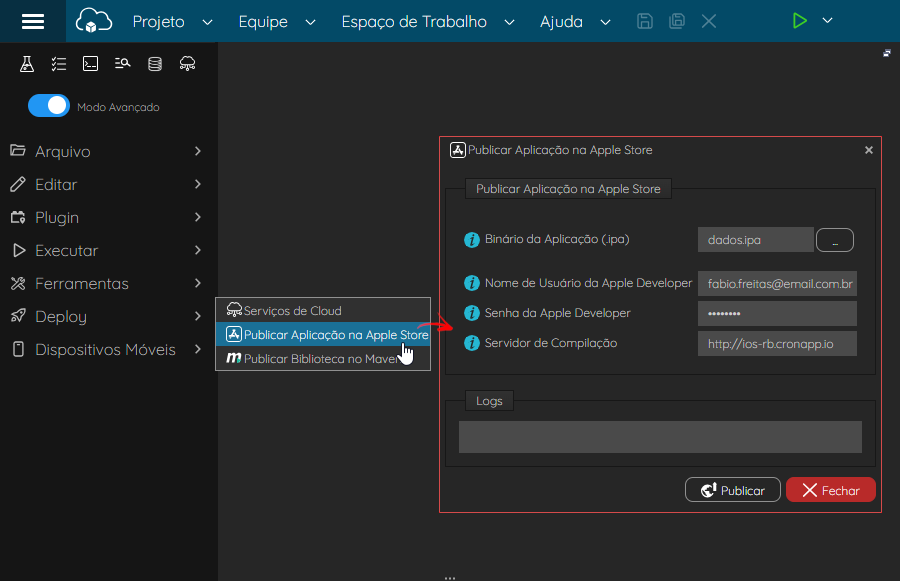Click info icon for Binário da Aplicação

point(472,239)
